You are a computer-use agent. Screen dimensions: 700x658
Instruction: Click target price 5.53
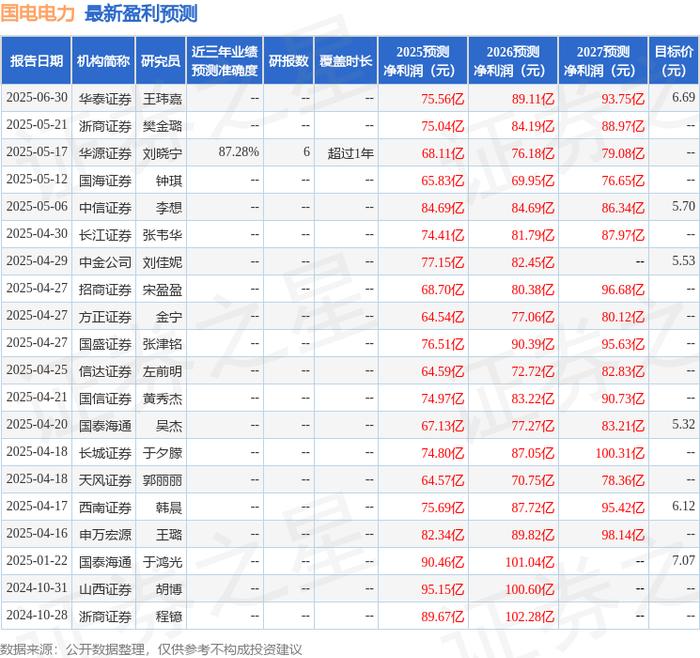click(x=683, y=261)
